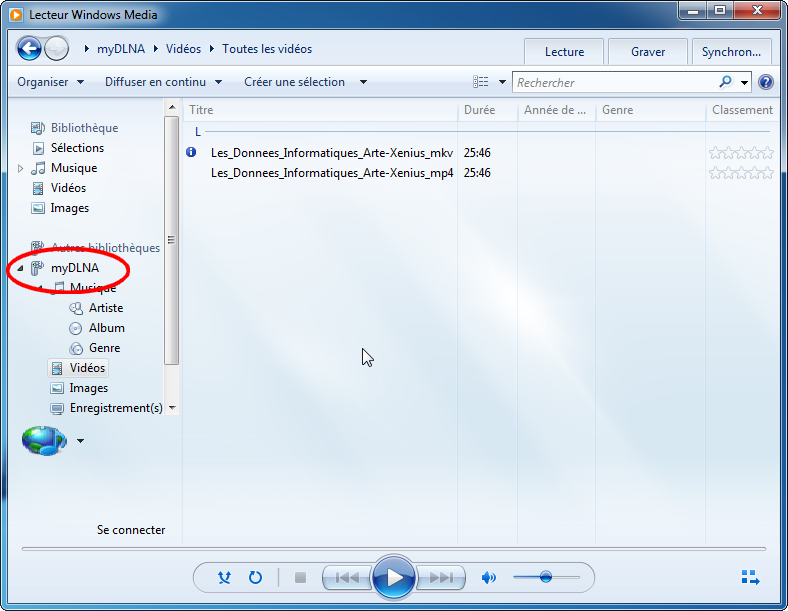
Task: Select Les_Donnees_Informatiques_Arte-Xenius_mp4 video
Action: point(332,173)
